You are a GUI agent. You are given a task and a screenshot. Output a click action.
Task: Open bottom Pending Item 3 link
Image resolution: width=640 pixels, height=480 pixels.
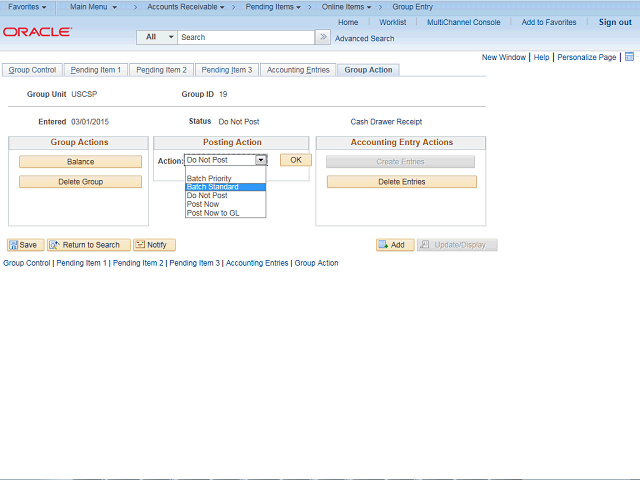click(194, 263)
